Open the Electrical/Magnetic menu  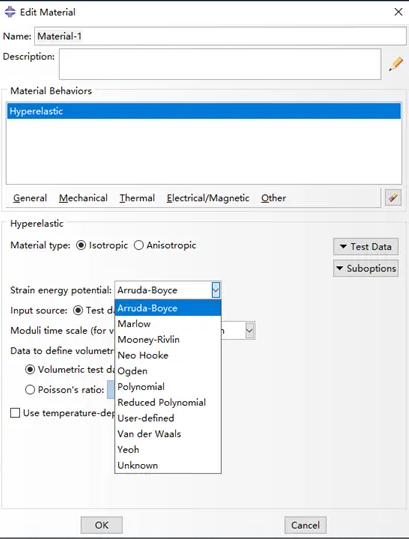pos(208,198)
